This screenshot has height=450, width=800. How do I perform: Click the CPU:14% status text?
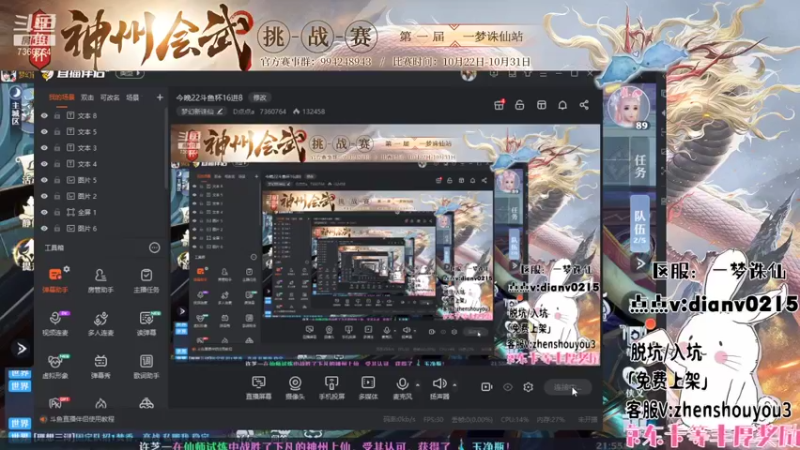point(514,419)
